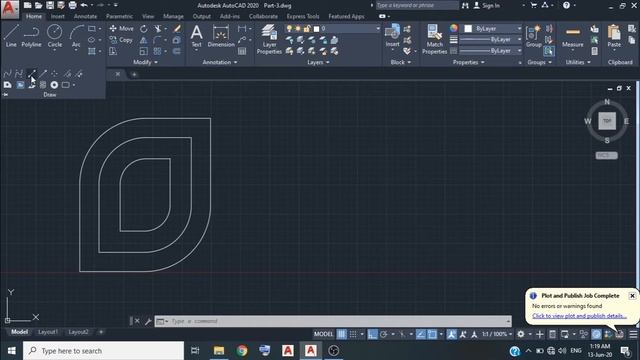Select the Array tool
The height and width of the screenshot is (360, 640).
click(157, 51)
